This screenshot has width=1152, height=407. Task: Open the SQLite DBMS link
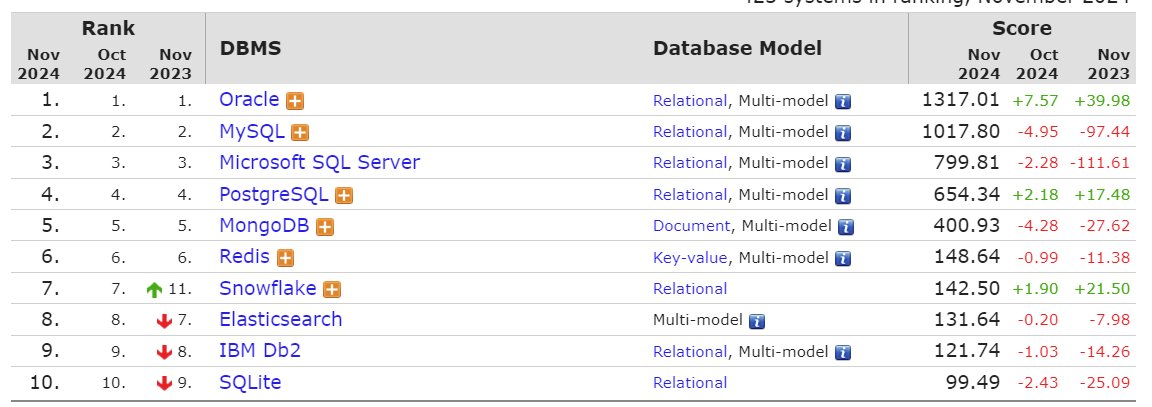(x=251, y=382)
